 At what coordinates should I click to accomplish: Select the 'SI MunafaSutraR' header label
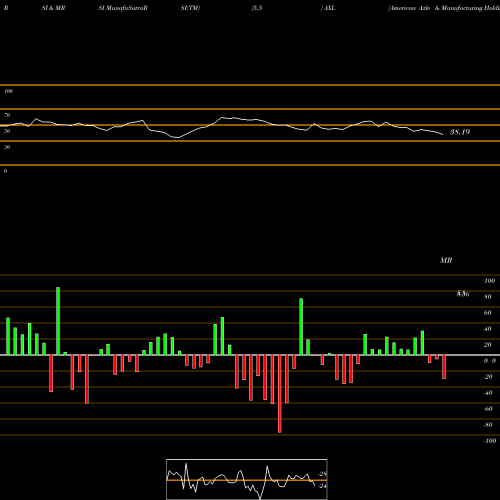[123, 8]
